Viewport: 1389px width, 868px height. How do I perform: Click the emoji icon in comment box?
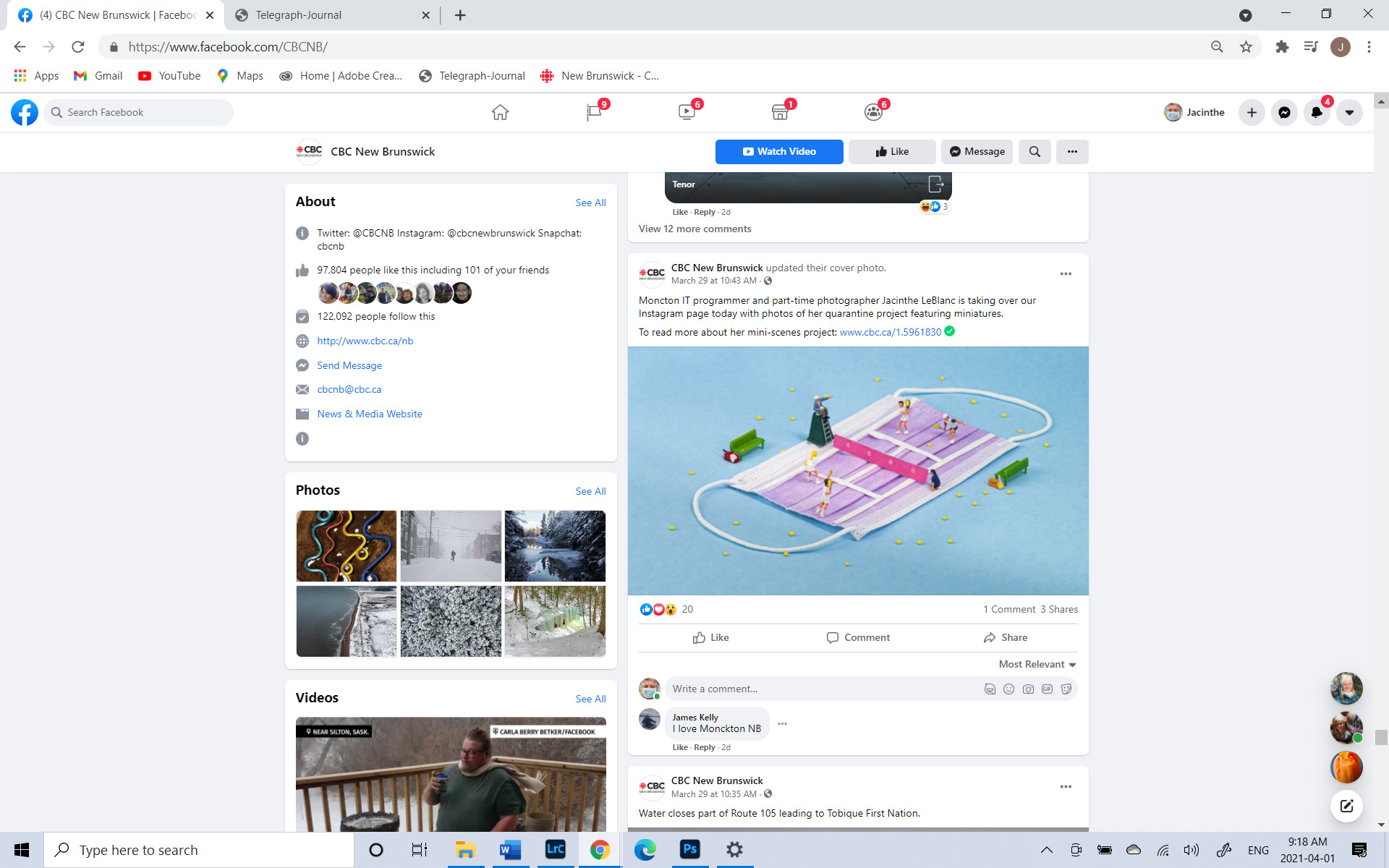point(1008,689)
